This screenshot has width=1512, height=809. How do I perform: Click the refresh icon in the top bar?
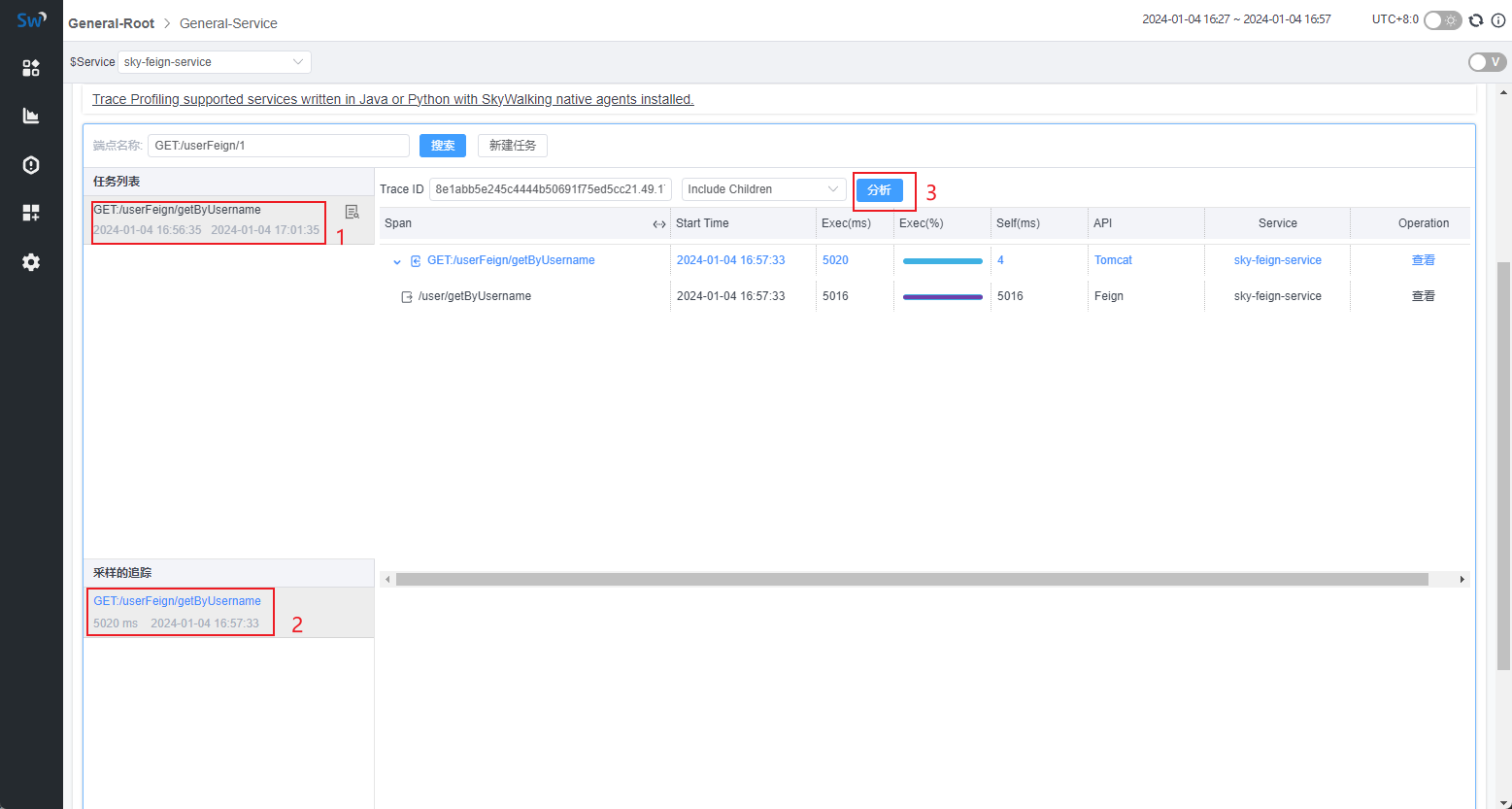click(1476, 20)
